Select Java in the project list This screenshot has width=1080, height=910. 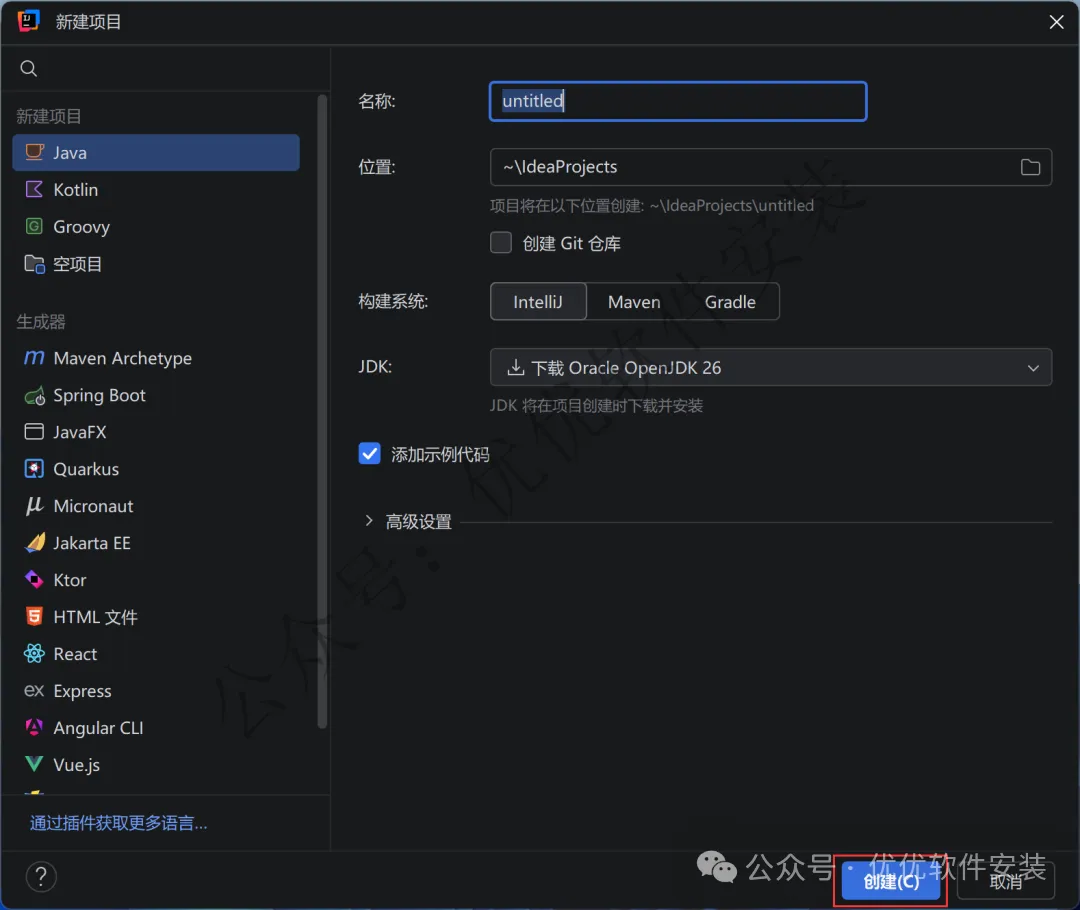coord(156,152)
